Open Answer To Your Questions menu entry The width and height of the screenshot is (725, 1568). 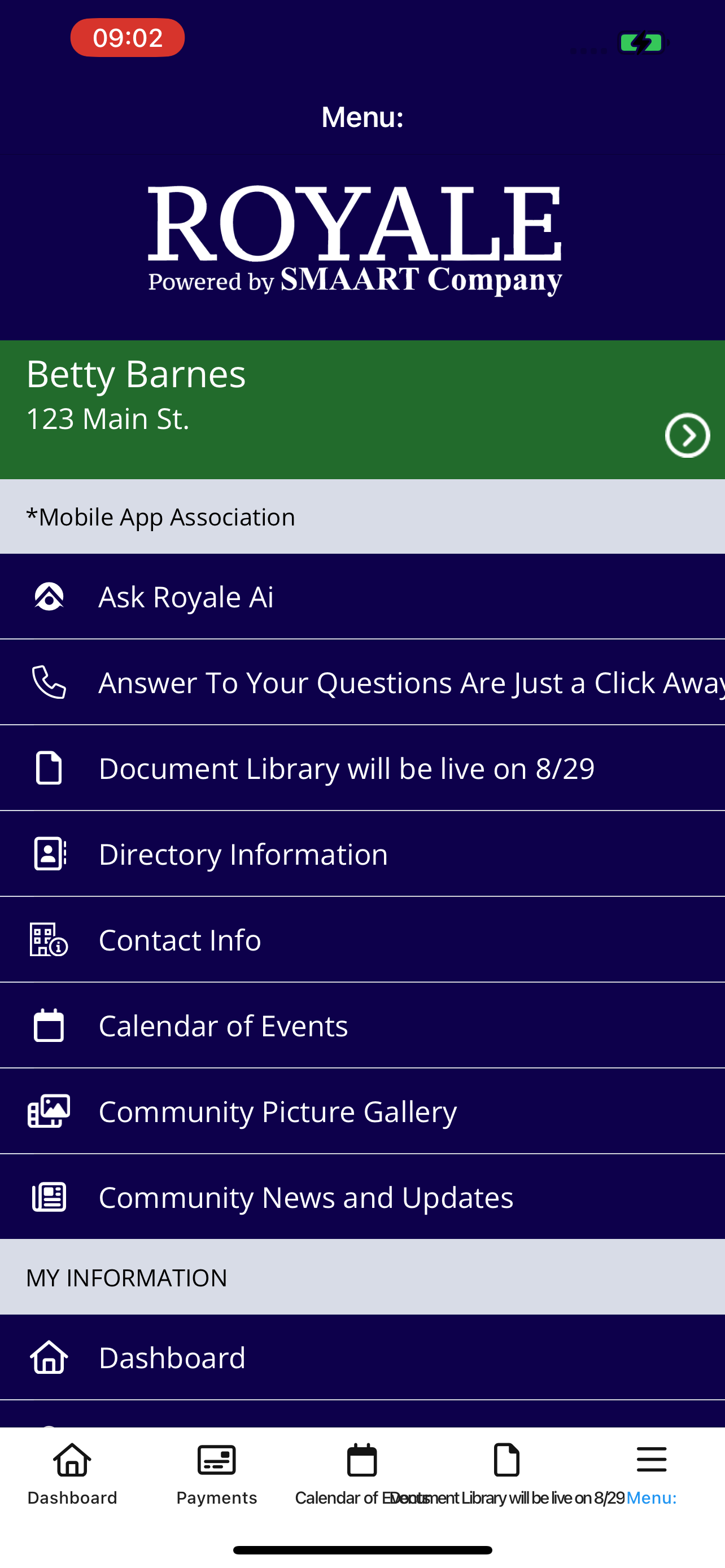(x=362, y=682)
